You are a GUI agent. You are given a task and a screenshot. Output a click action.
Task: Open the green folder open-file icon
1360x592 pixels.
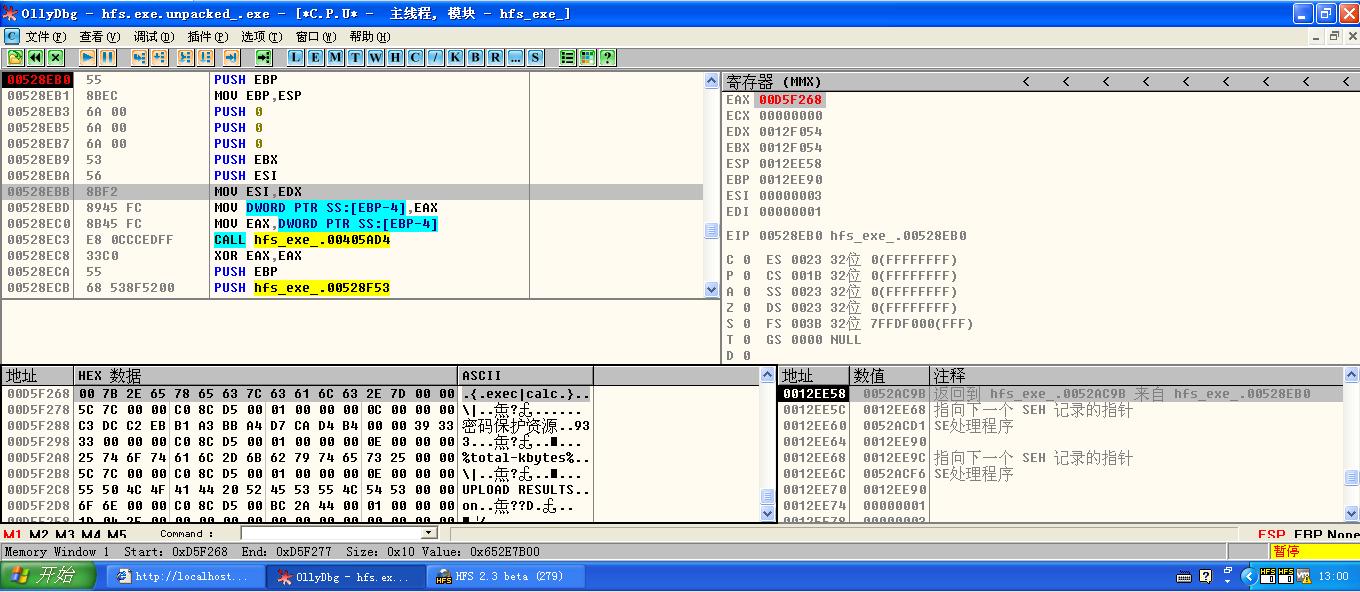tap(16, 57)
